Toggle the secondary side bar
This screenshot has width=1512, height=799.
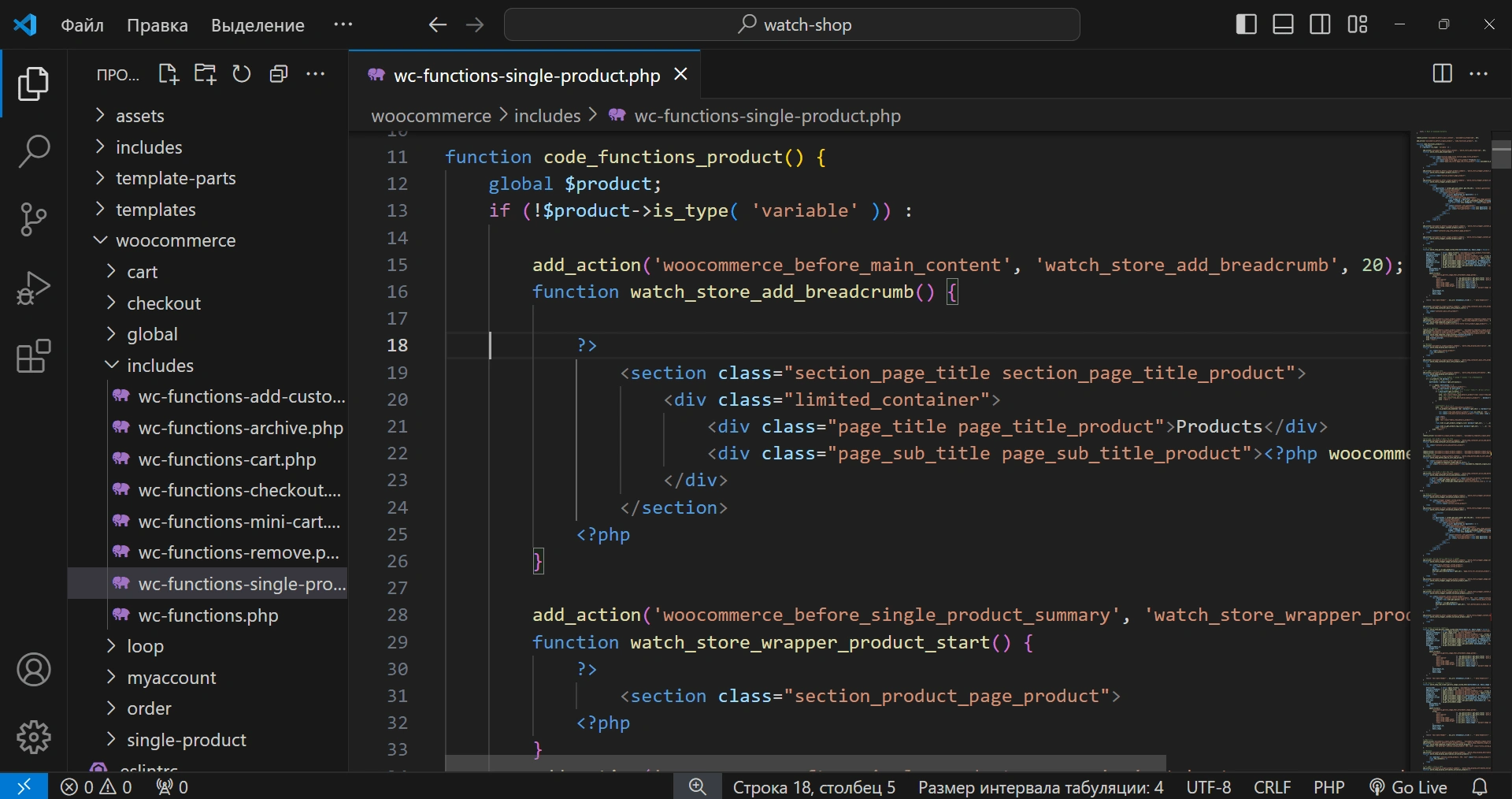click(1320, 24)
